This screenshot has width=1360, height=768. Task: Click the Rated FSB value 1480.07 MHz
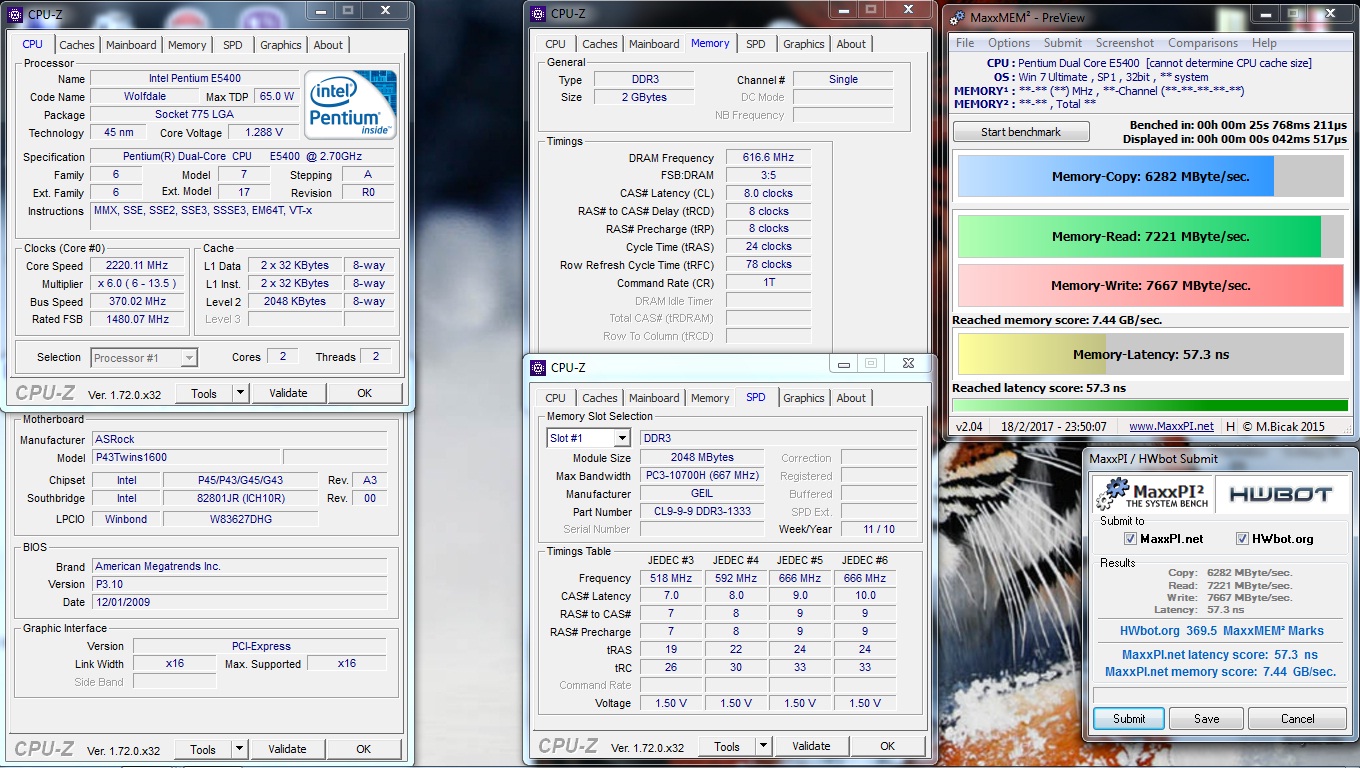tap(136, 319)
